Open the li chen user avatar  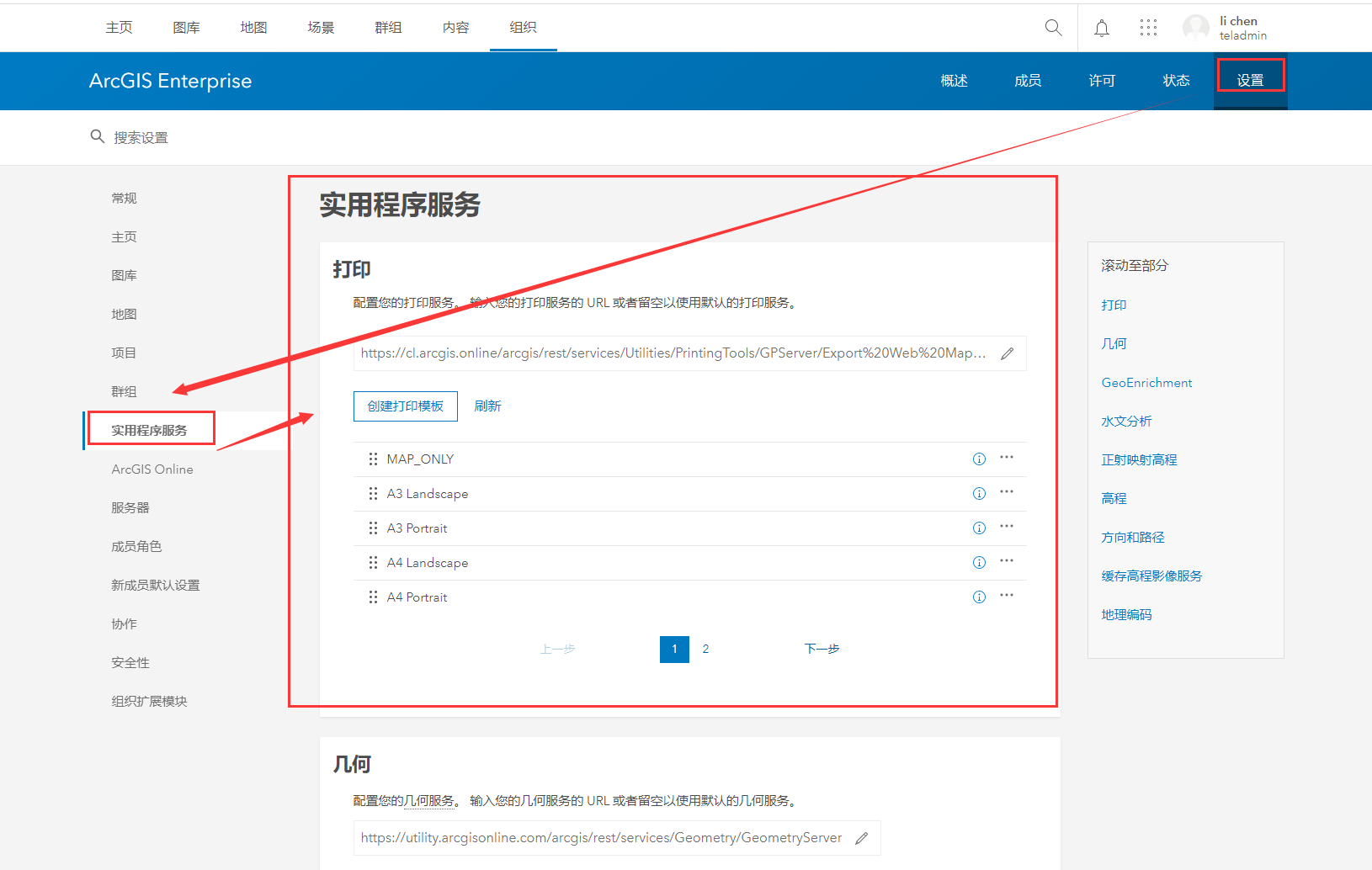[1196, 28]
